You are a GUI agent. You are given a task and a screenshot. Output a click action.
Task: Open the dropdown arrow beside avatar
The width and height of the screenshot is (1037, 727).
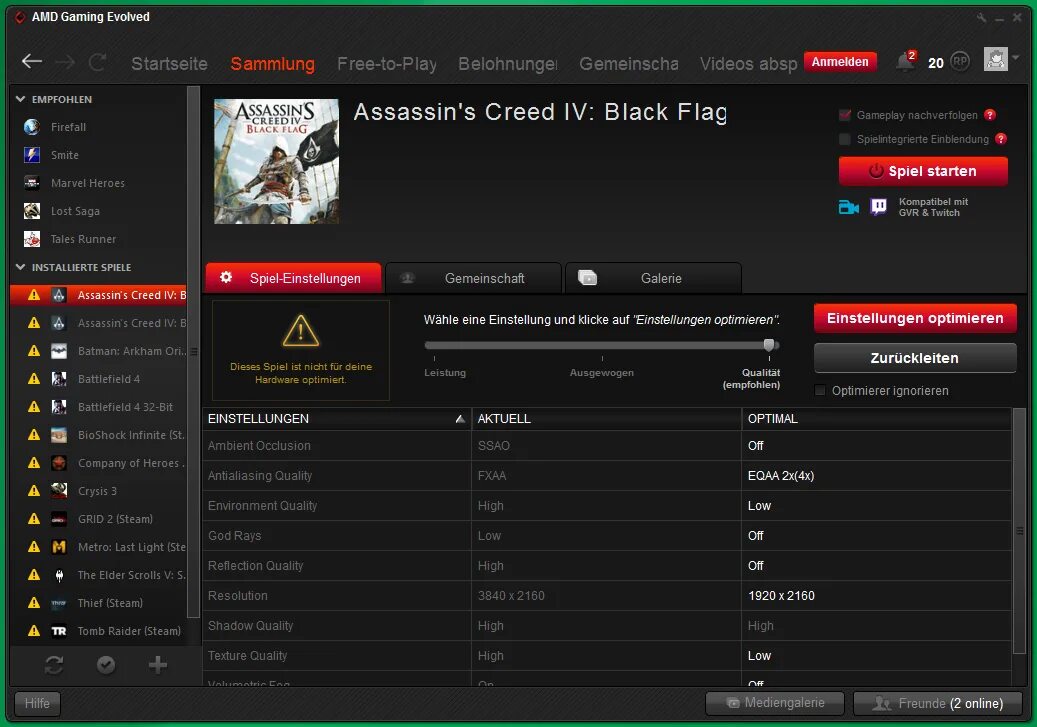point(1015,58)
